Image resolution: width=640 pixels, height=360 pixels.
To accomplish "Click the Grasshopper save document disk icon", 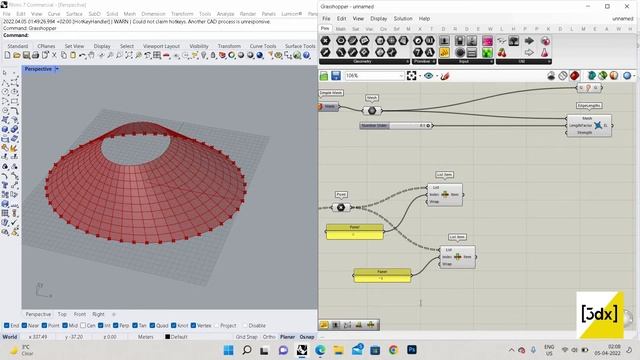I will point(336,76).
